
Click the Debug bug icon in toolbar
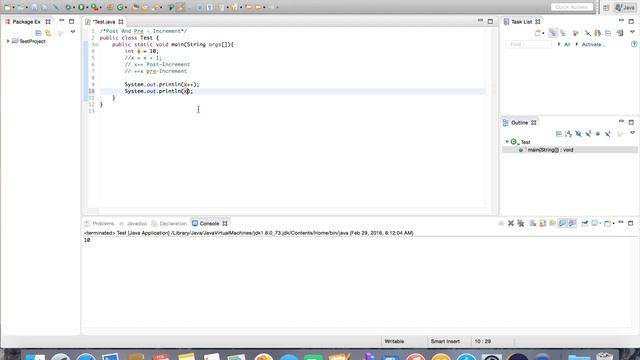click(x=68, y=7)
